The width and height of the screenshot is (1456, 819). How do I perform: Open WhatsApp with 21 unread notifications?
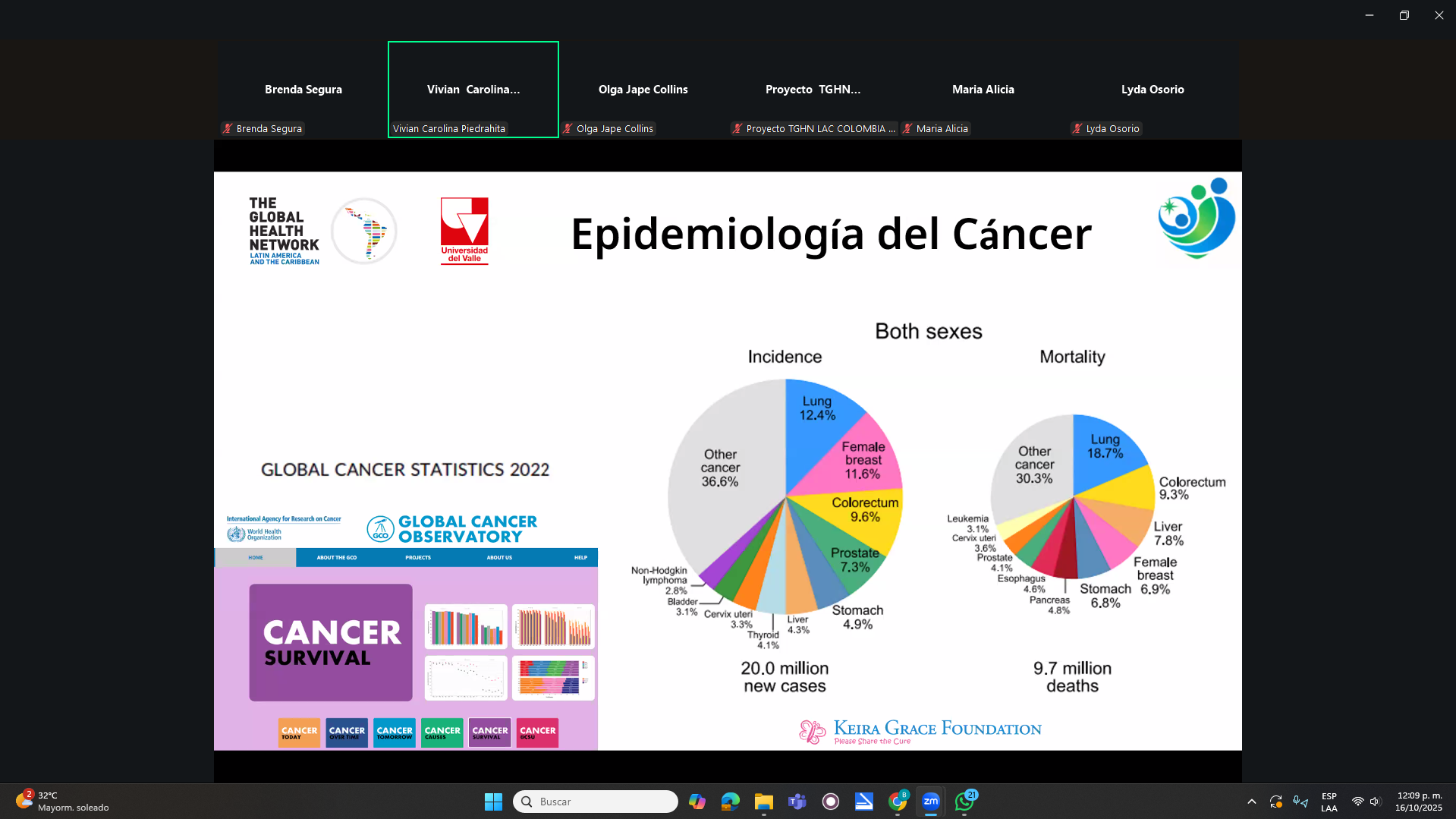point(964,802)
